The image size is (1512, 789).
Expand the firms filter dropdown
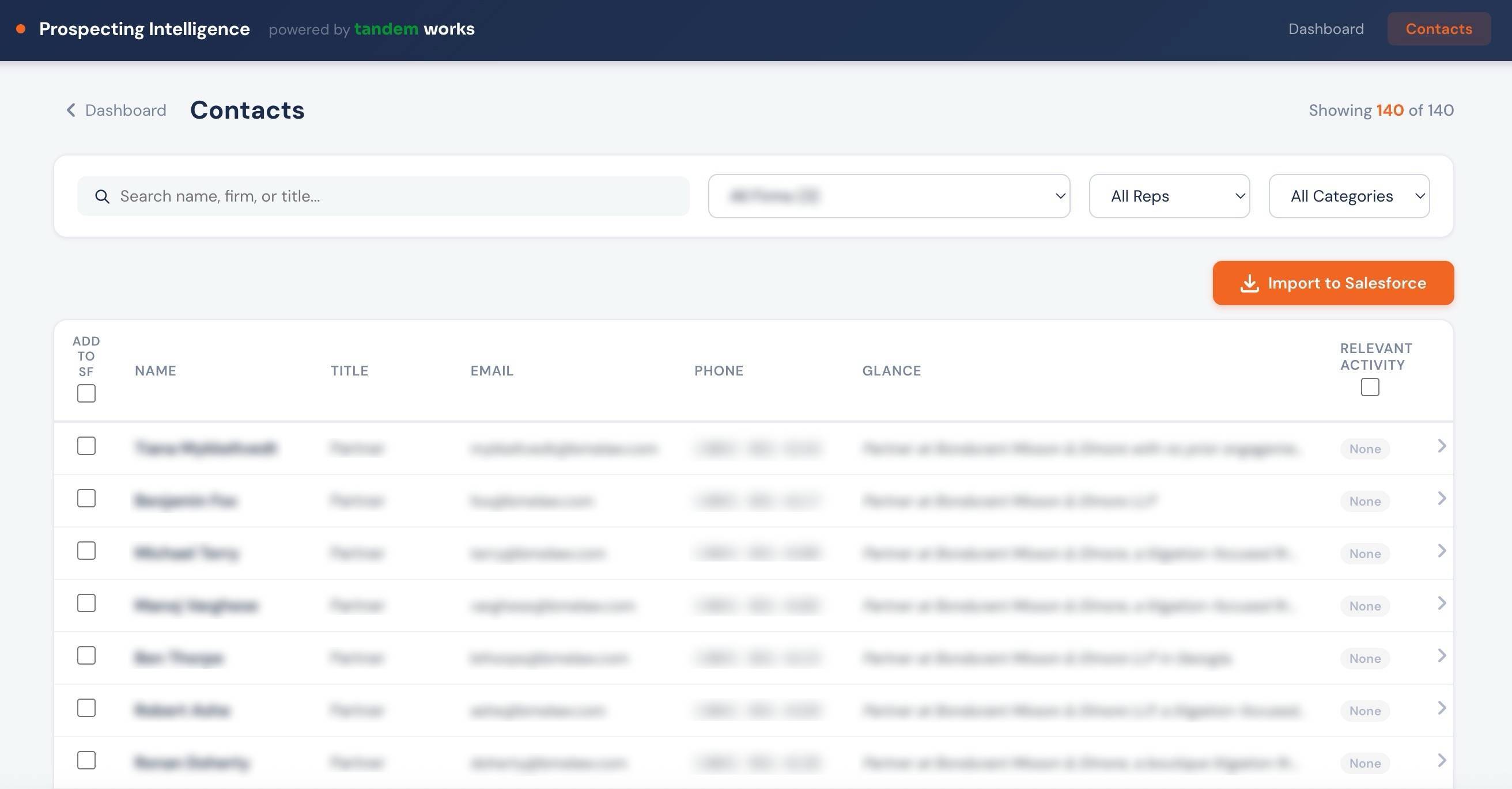[888, 196]
